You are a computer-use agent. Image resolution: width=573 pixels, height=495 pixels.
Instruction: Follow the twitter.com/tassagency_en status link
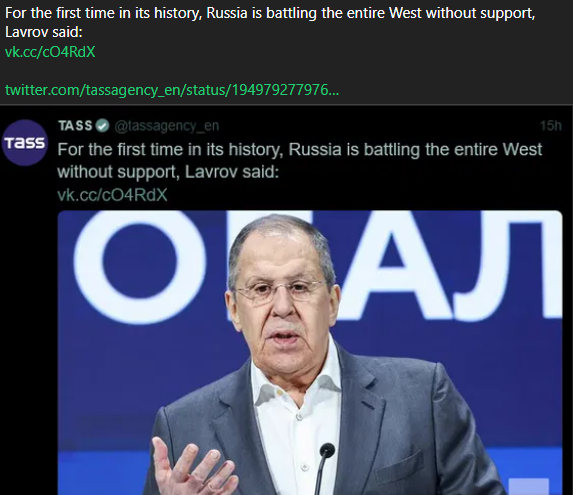click(172, 90)
